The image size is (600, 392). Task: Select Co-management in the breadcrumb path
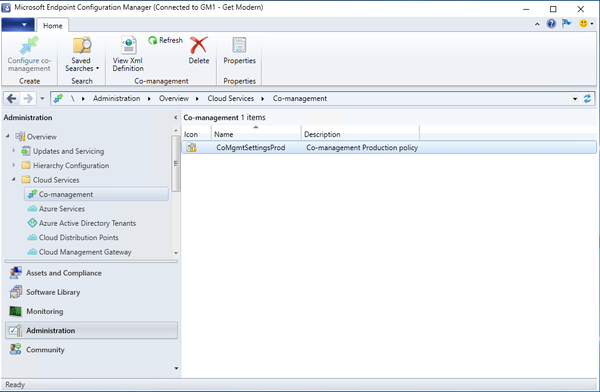pyautogui.click(x=300, y=98)
